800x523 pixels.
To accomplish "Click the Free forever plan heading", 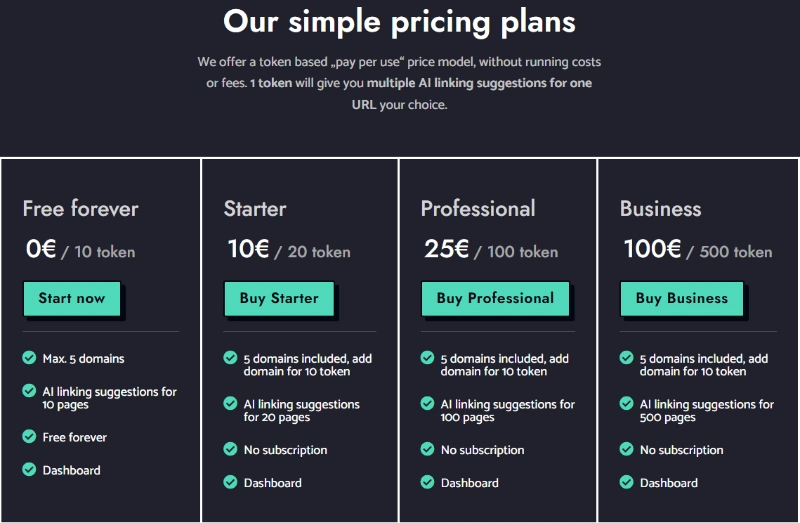I will [x=81, y=209].
